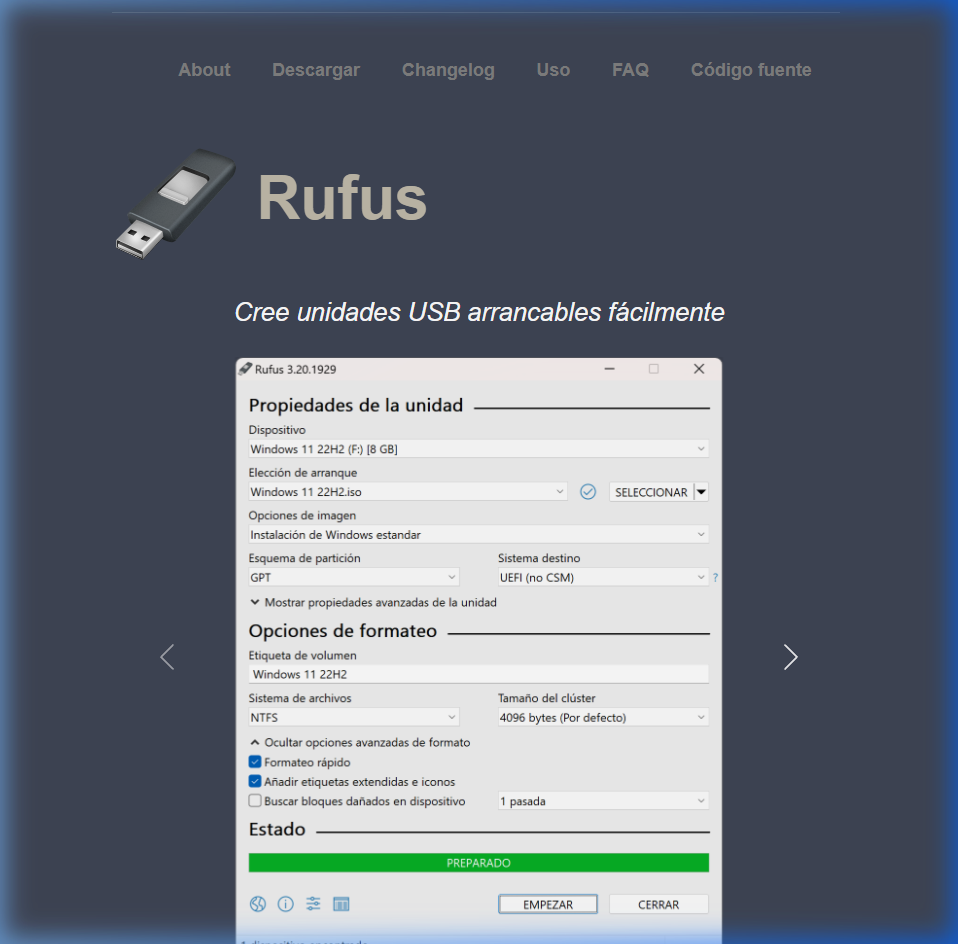958x944 pixels.
Task: Toggle Añadir etiquetas extendidas e iconos
Action: tap(255, 781)
